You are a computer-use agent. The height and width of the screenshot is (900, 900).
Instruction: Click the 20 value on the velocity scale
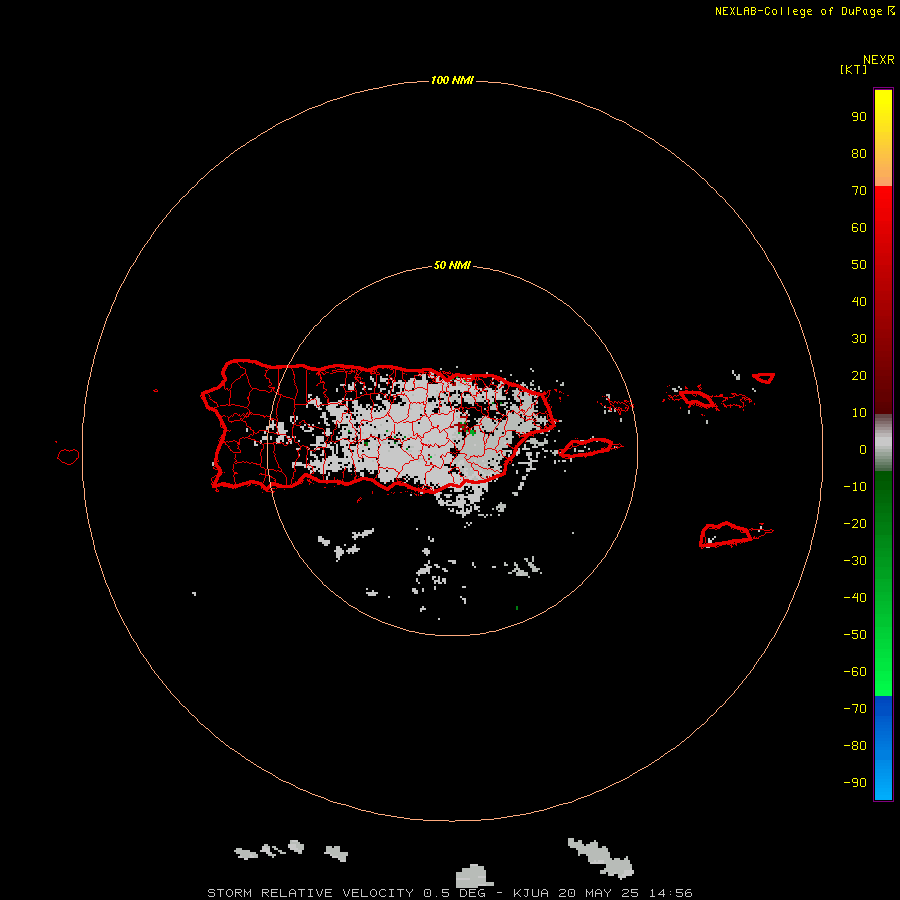click(859, 376)
